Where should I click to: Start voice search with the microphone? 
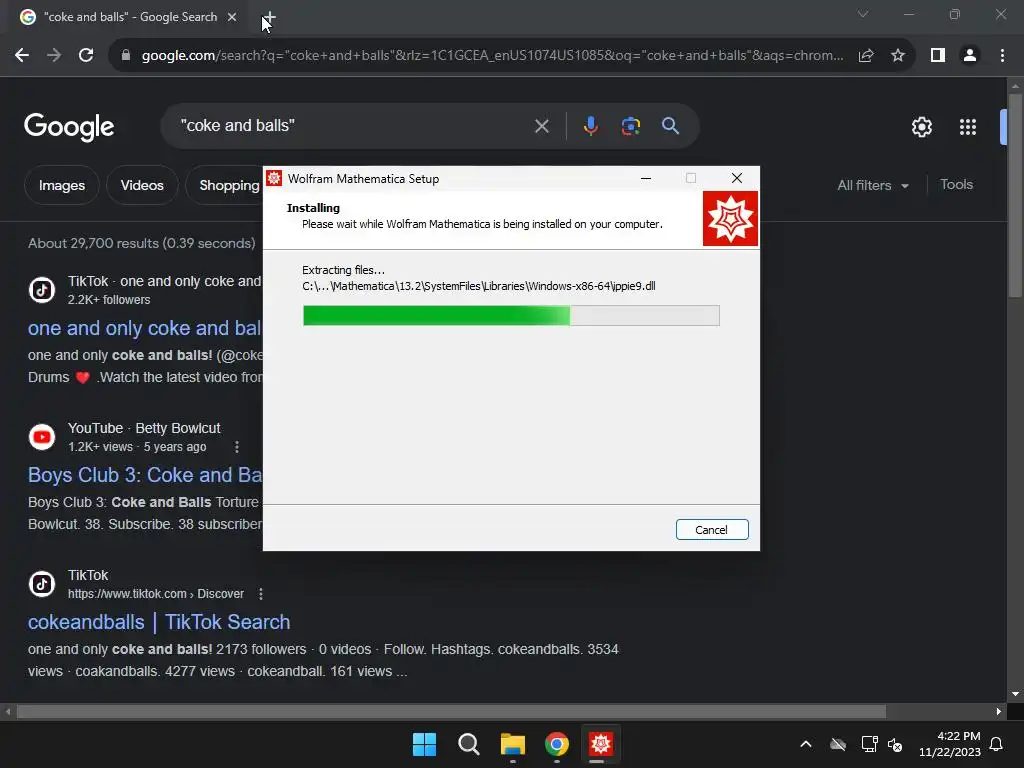pos(590,126)
